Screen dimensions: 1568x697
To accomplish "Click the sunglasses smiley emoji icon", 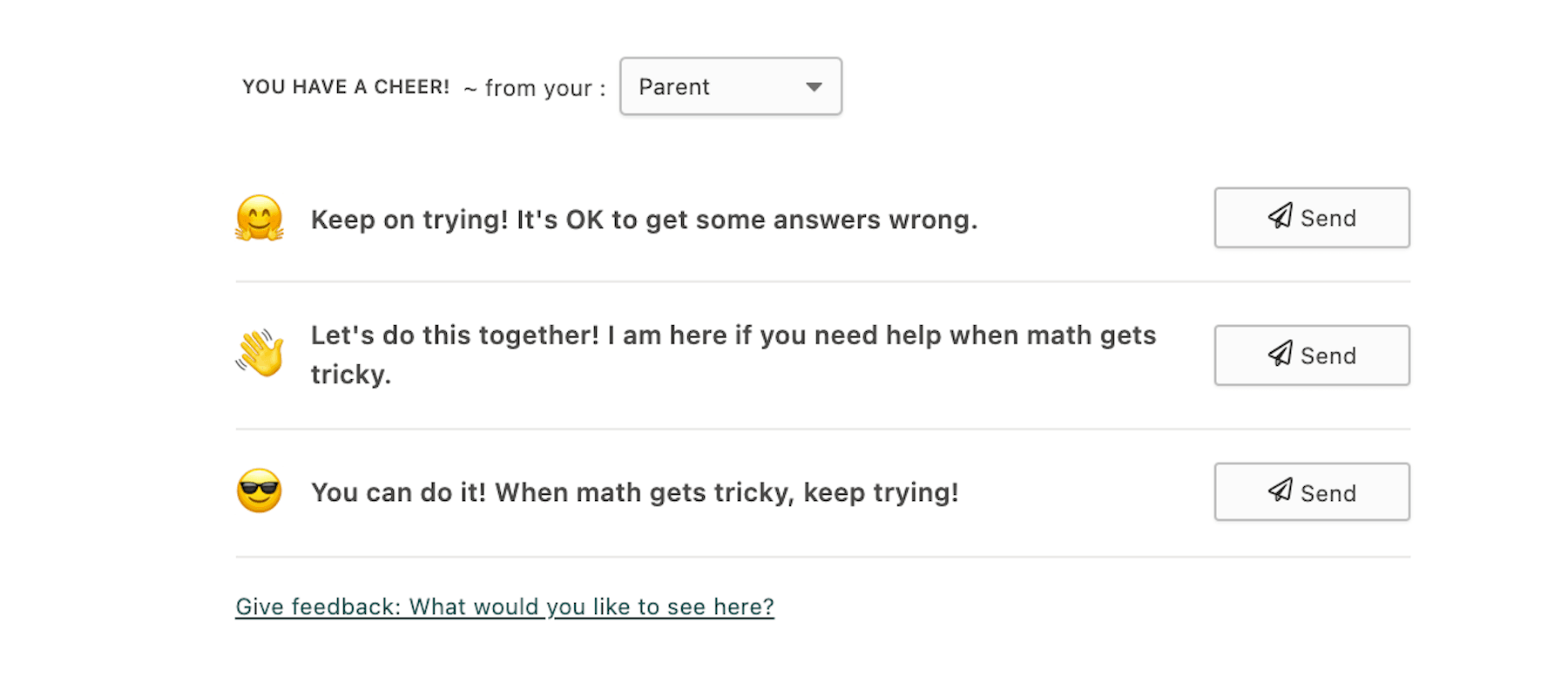I will point(259,491).
